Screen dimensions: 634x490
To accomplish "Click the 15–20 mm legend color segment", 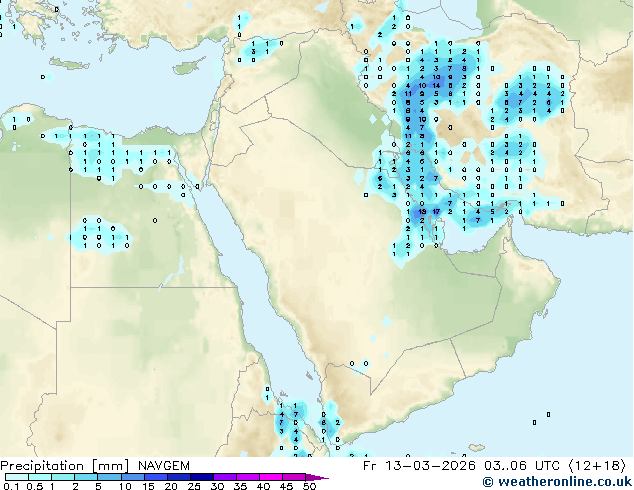I will pos(156,477).
